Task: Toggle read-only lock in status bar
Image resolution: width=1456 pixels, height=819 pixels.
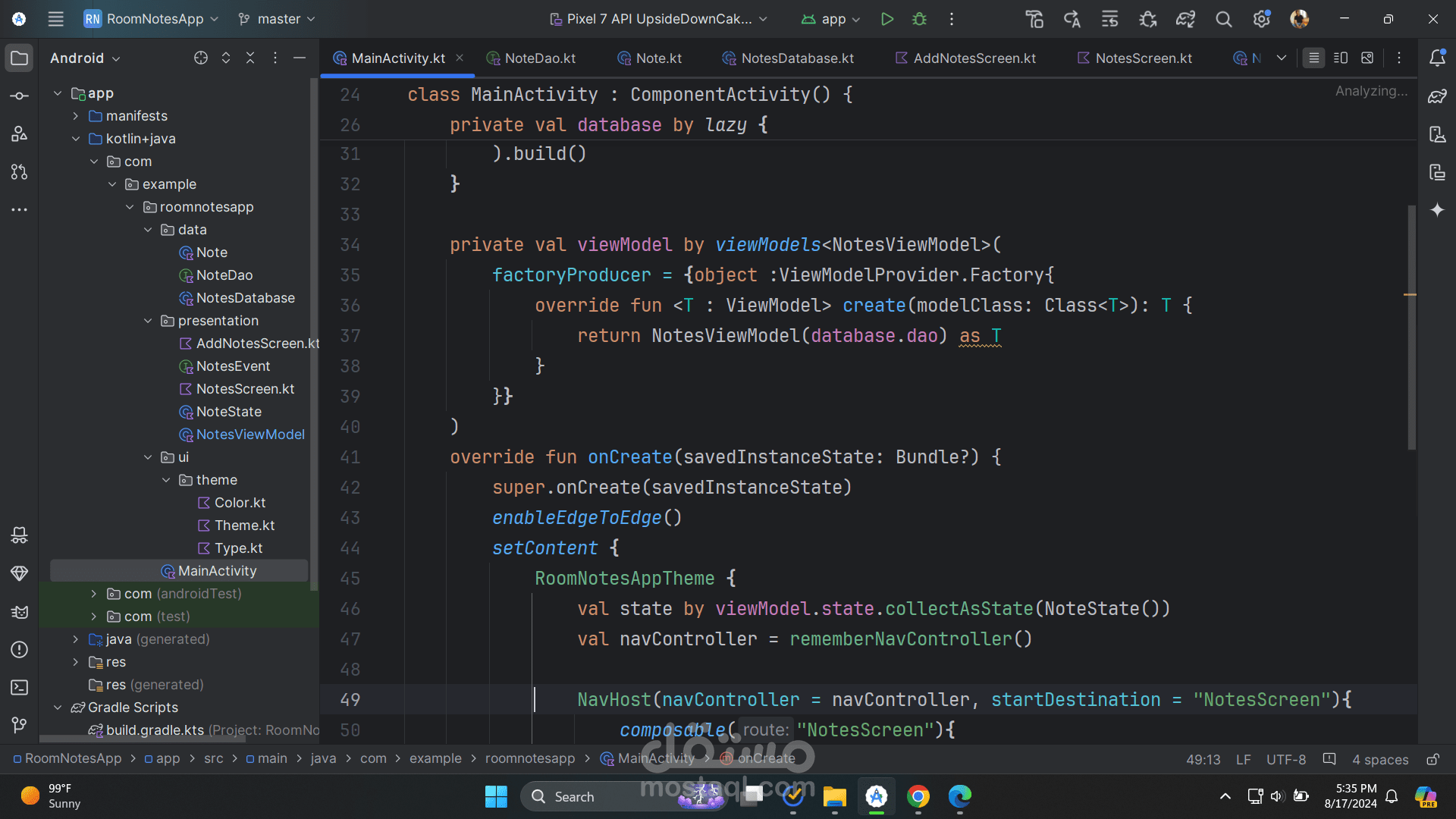Action: (x=1432, y=759)
